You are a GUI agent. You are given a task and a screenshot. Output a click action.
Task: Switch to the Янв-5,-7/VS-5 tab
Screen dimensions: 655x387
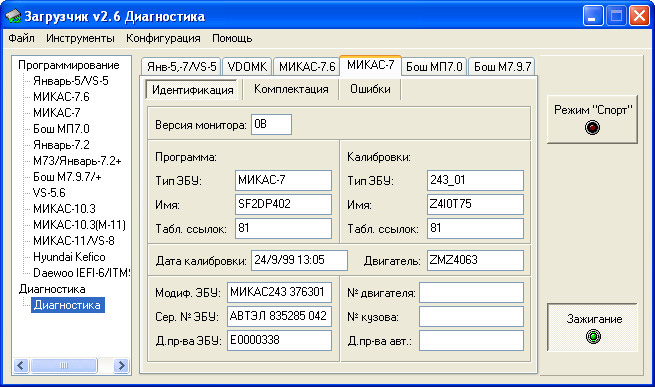[182, 67]
